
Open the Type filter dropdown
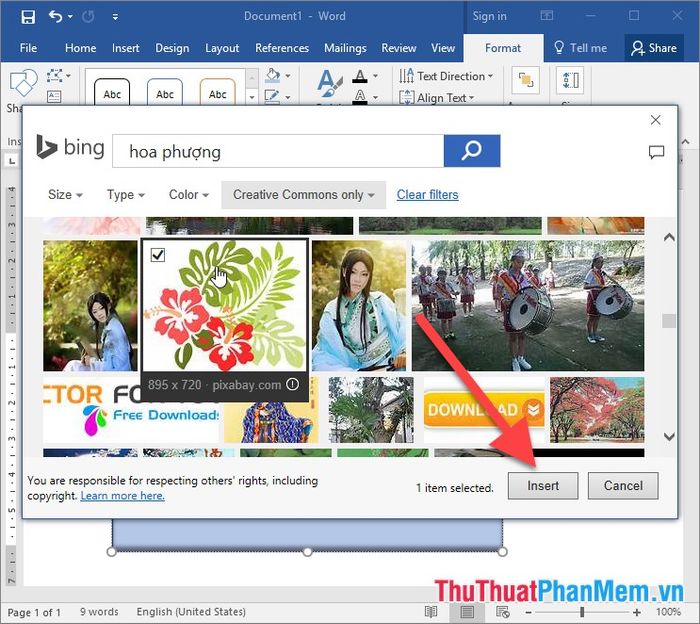[125, 195]
